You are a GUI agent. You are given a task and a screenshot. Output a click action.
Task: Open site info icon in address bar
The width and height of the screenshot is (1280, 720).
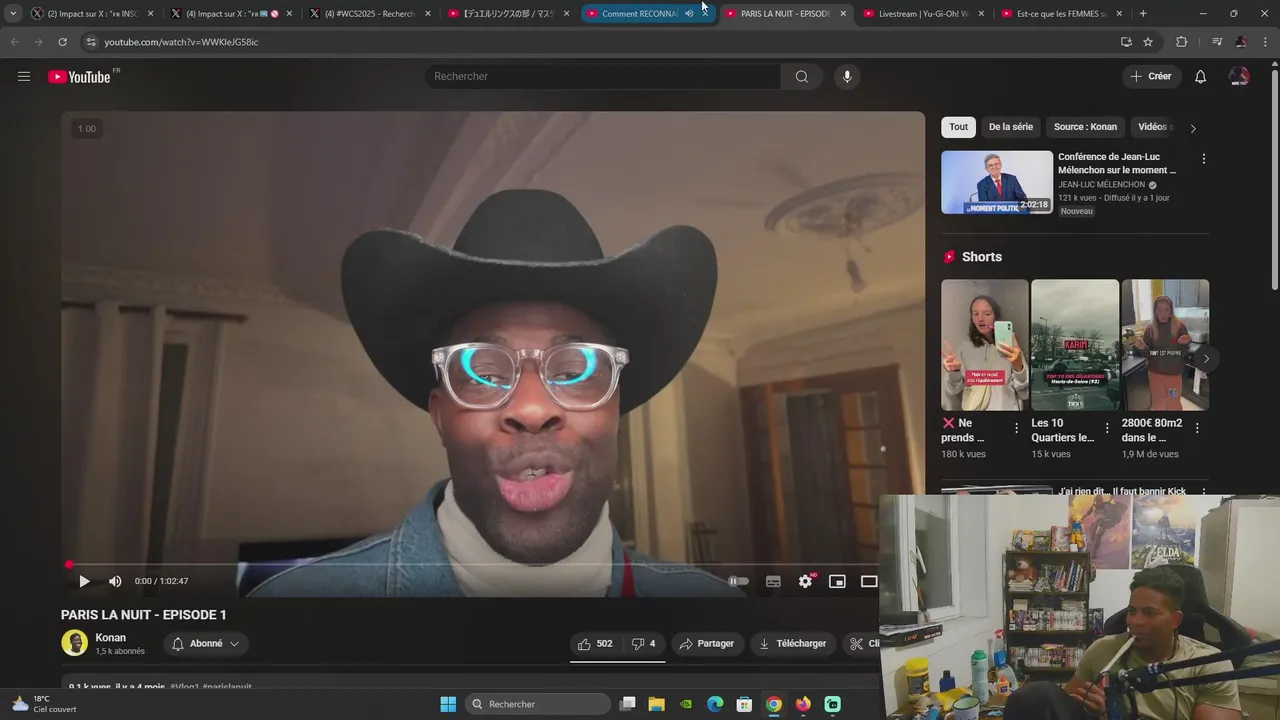(x=91, y=42)
